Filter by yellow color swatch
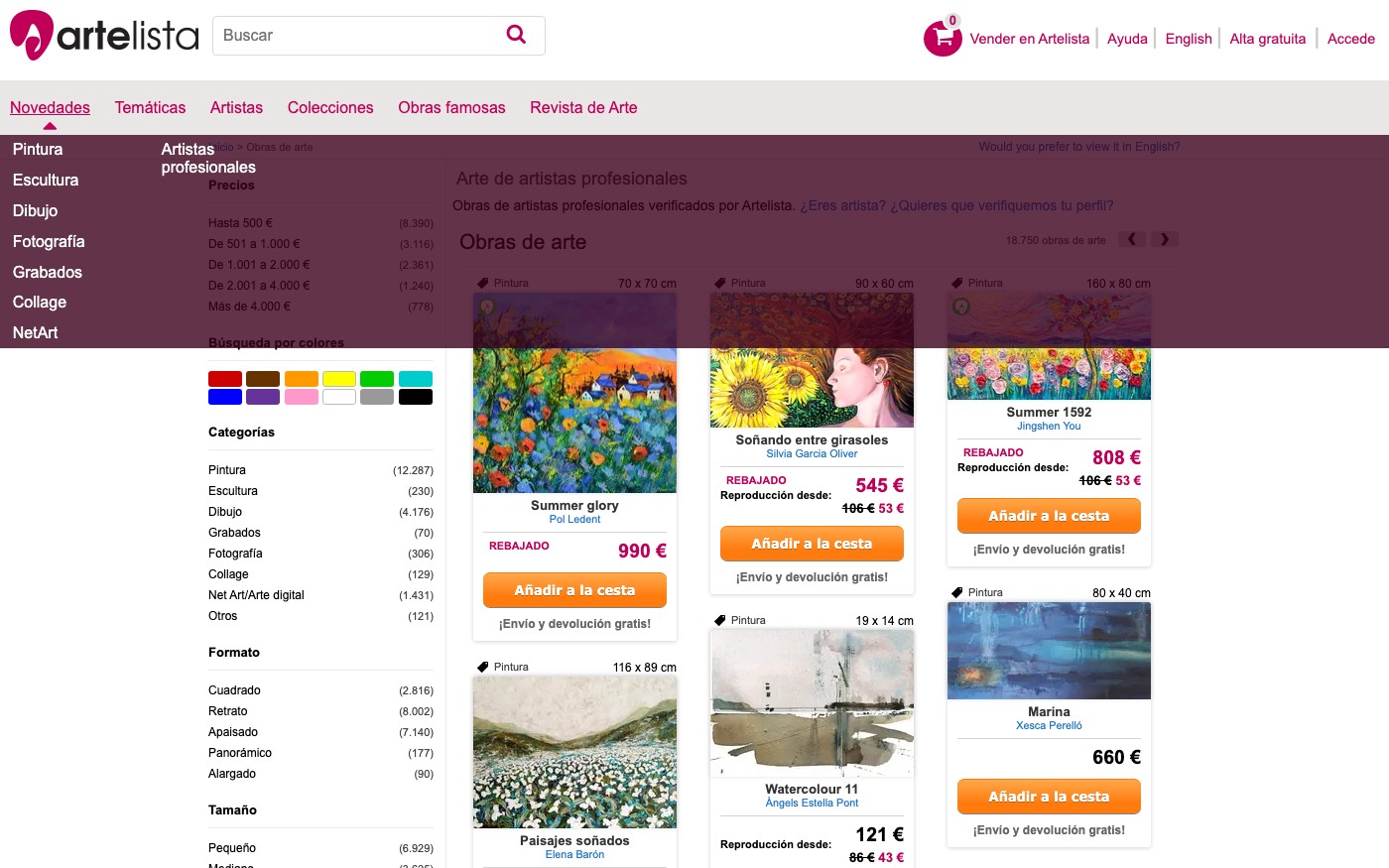 click(x=339, y=378)
